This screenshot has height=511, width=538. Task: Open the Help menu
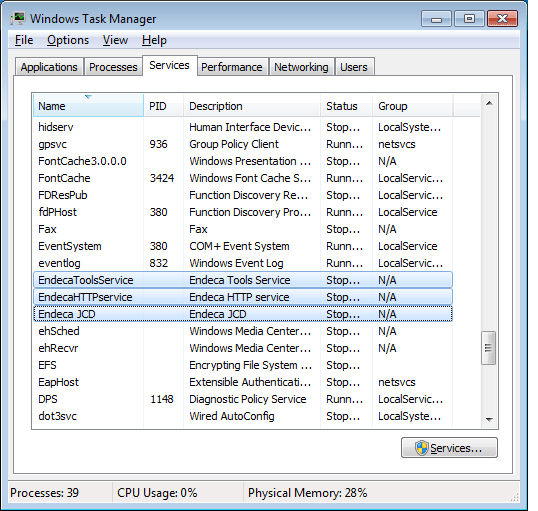(x=154, y=40)
